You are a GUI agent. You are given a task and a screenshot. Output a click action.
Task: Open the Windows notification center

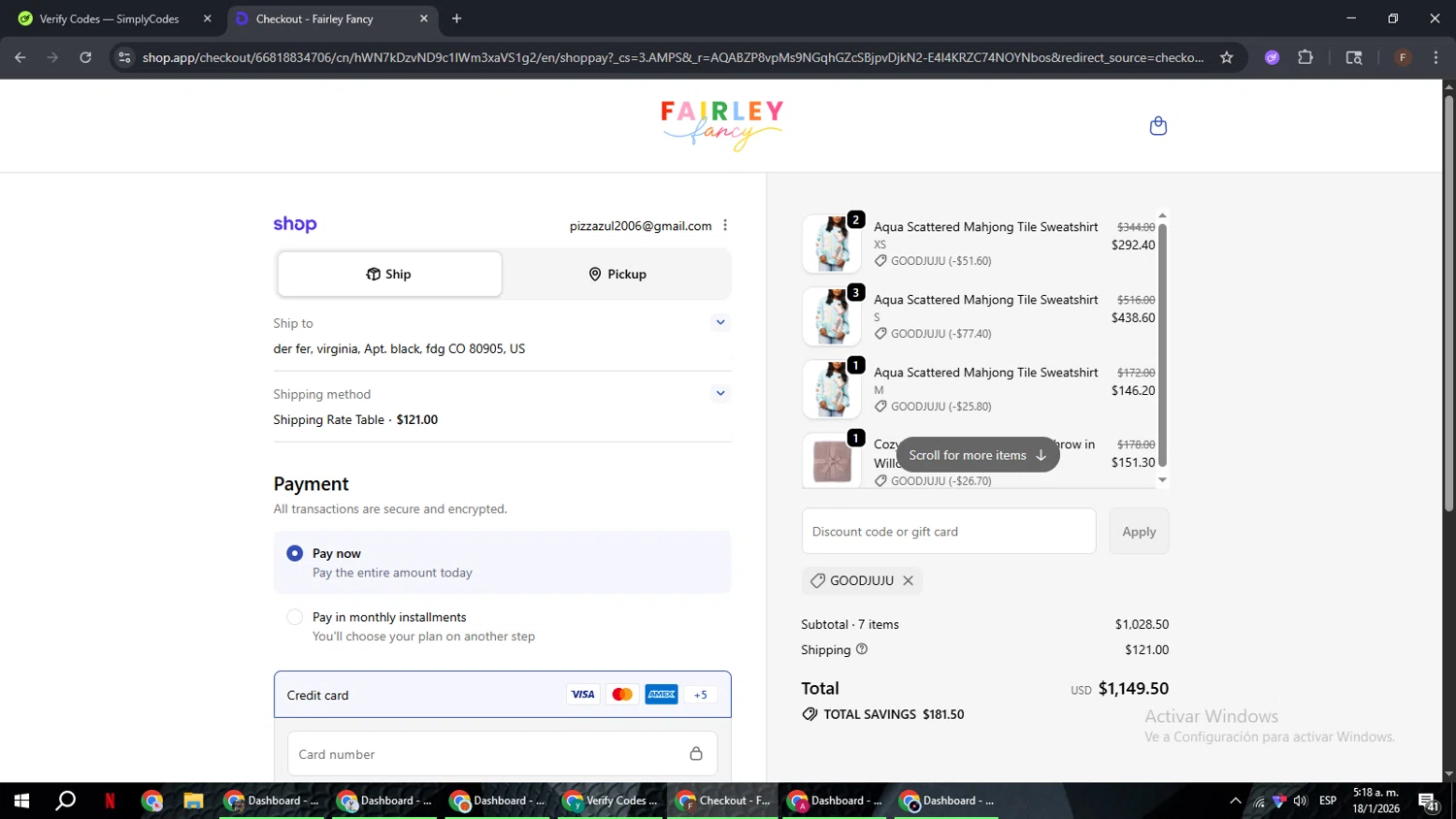tap(1429, 801)
